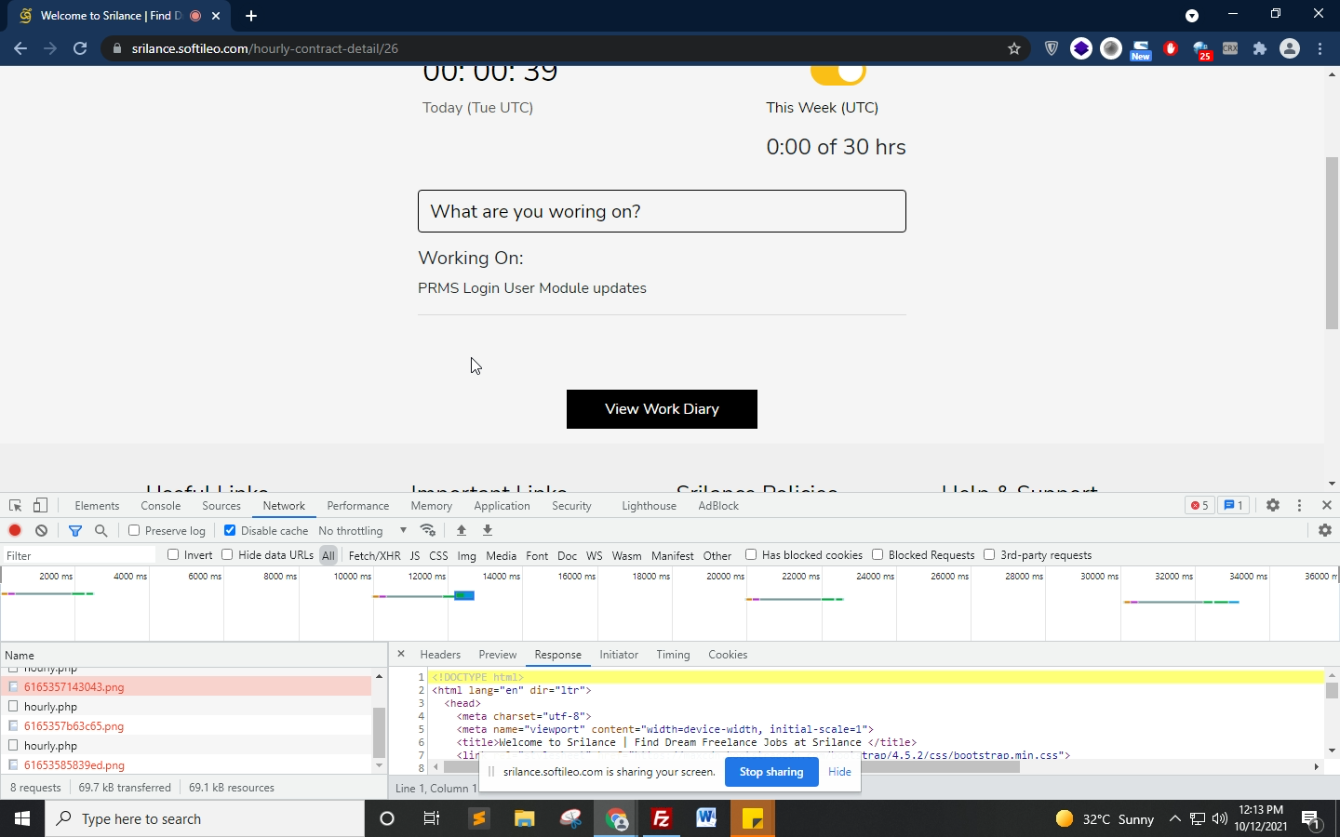Enable the Preserve log checkbox

[134, 531]
